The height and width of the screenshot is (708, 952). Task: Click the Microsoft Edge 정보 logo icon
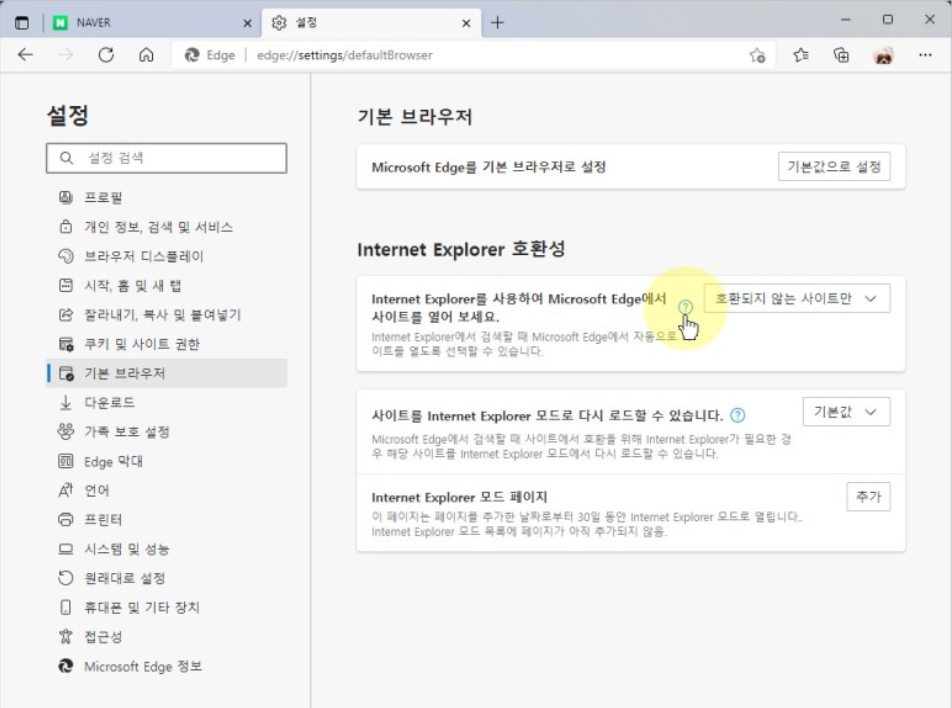[x=66, y=666]
